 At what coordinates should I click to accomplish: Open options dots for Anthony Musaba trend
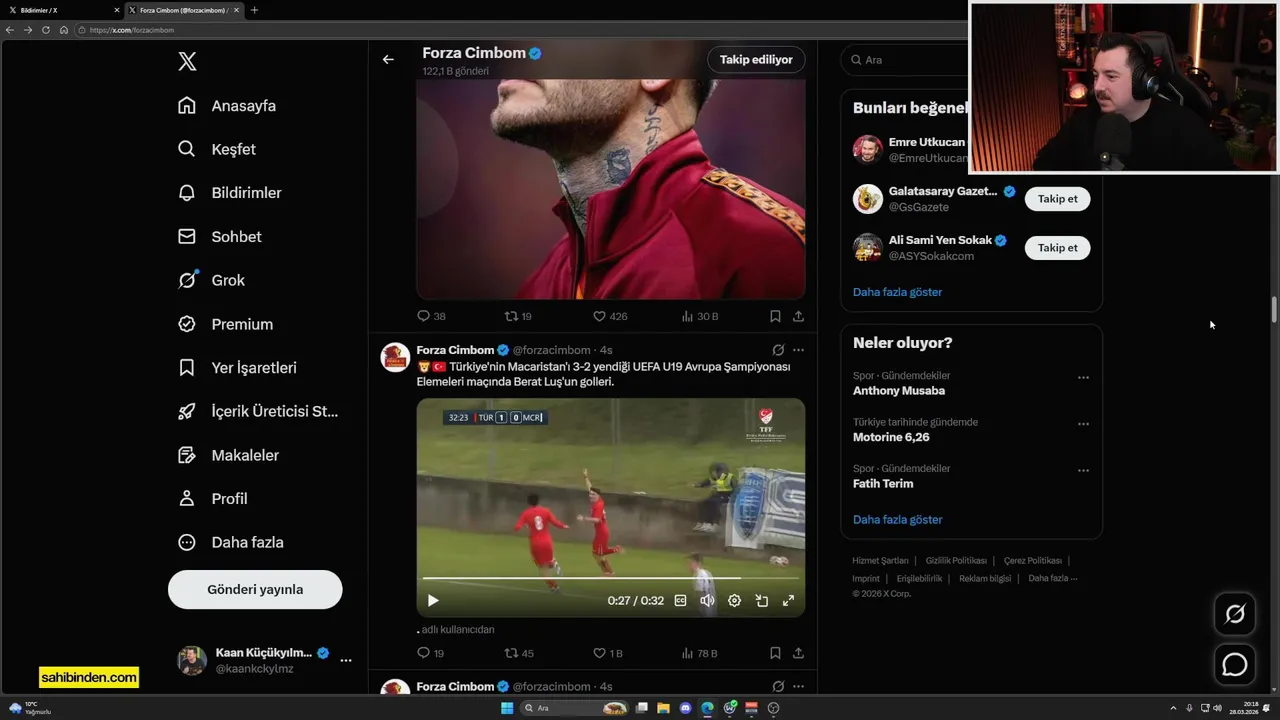point(1083,378)
